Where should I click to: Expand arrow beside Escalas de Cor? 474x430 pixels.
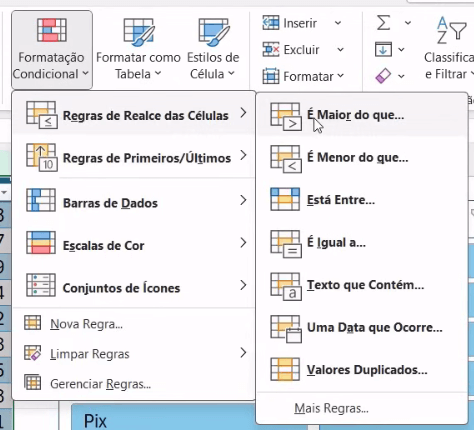(243, 243)
